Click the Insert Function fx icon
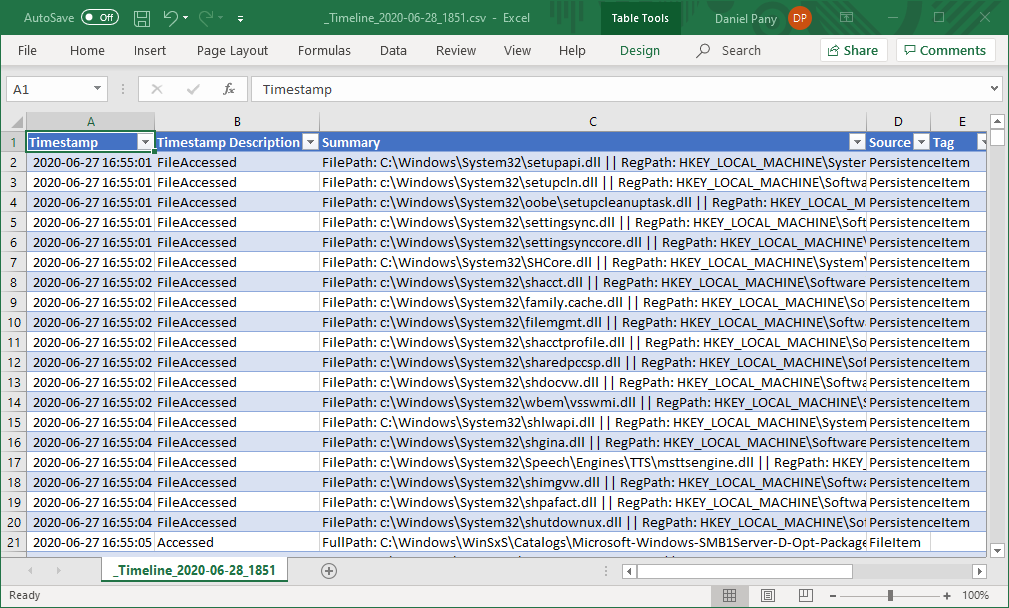 (228, 89)
